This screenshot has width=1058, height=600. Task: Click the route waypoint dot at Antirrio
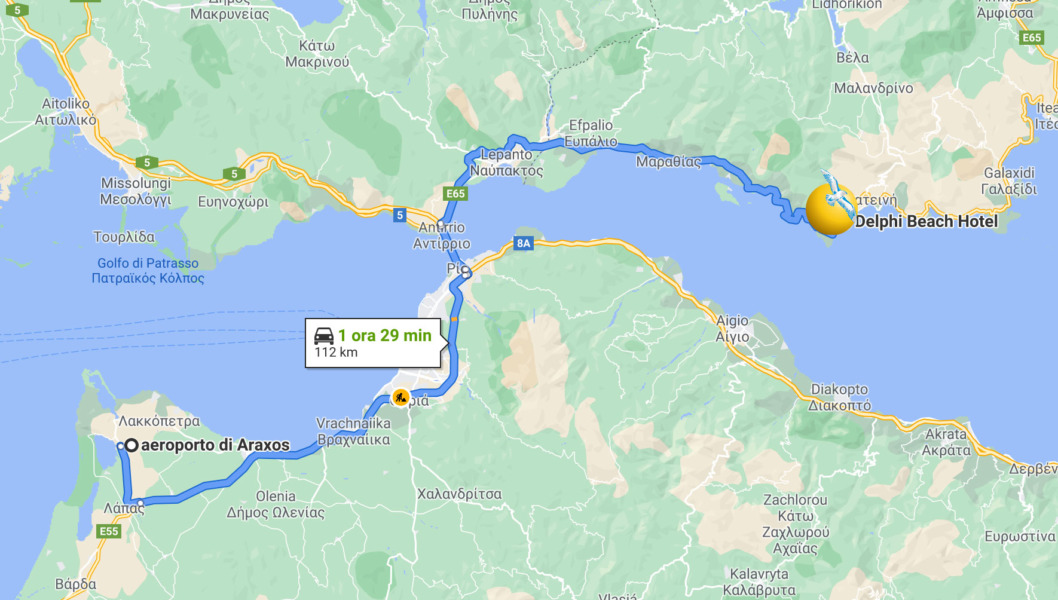click(441, 225)
